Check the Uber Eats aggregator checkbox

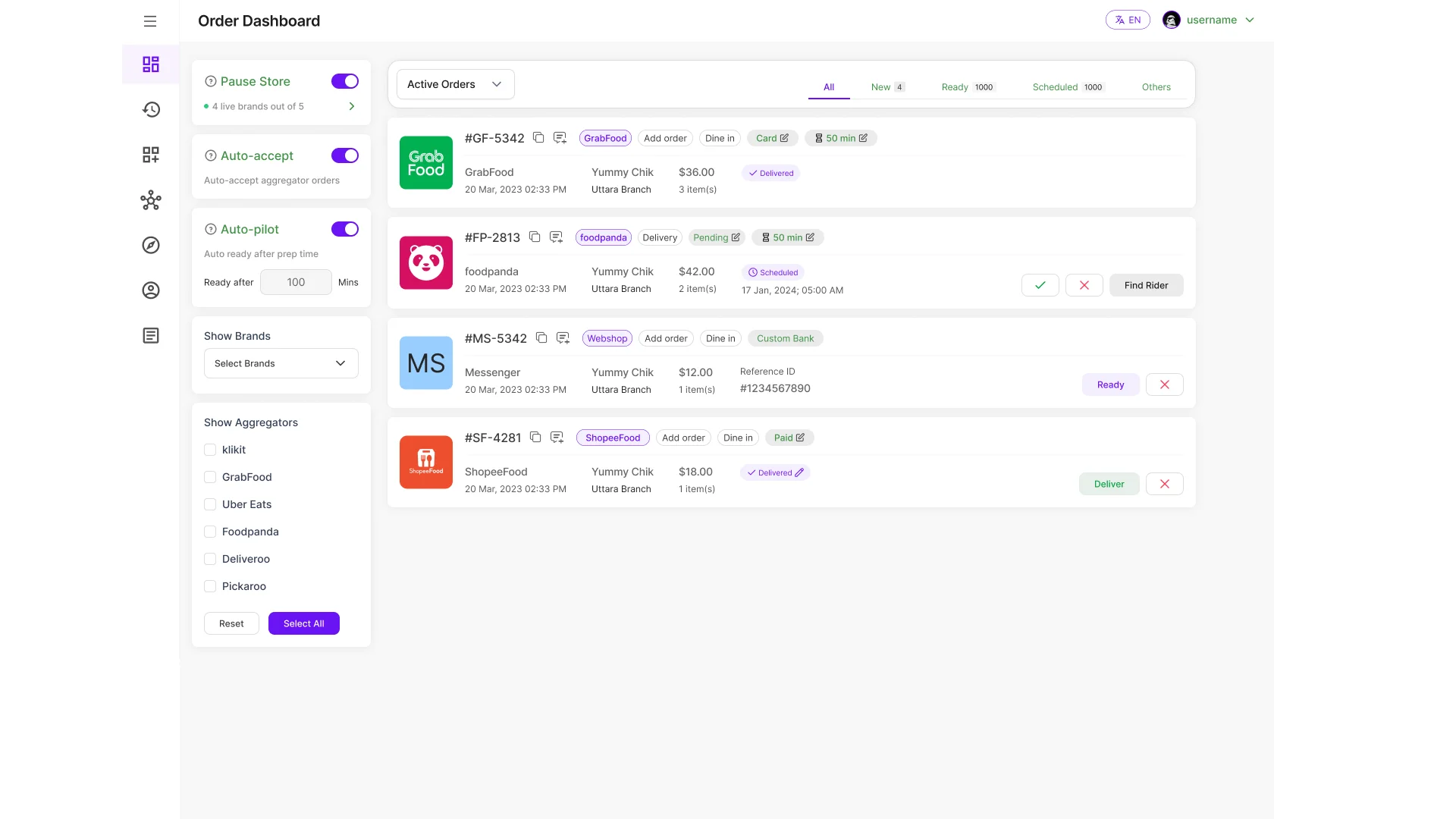[x=210, y=504]
